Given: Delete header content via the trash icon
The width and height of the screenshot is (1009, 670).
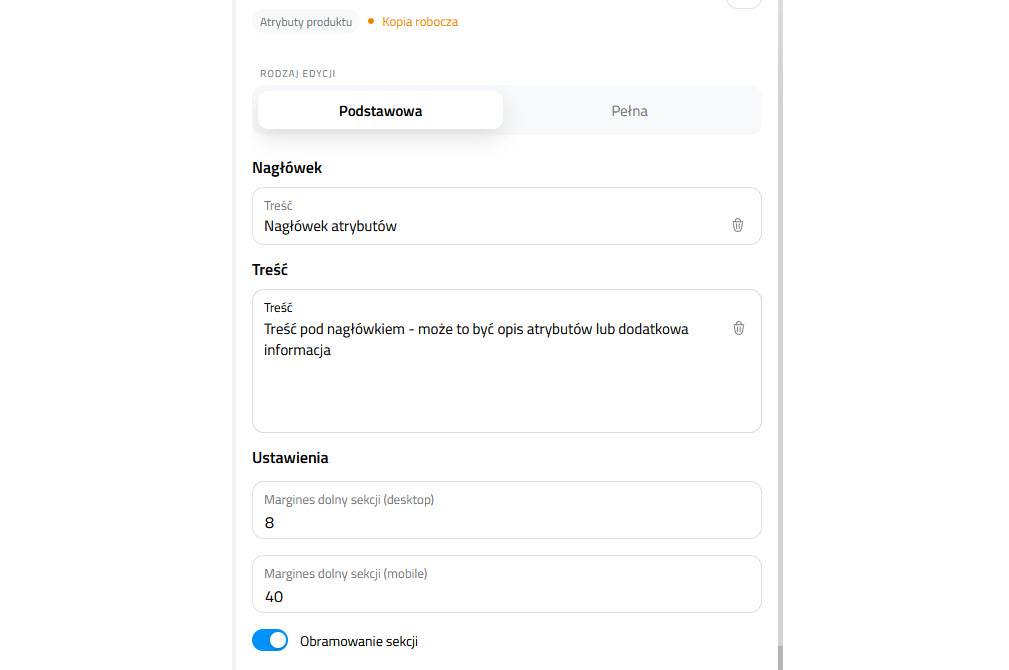Looking at the screenshot, I should pos(738,225).
